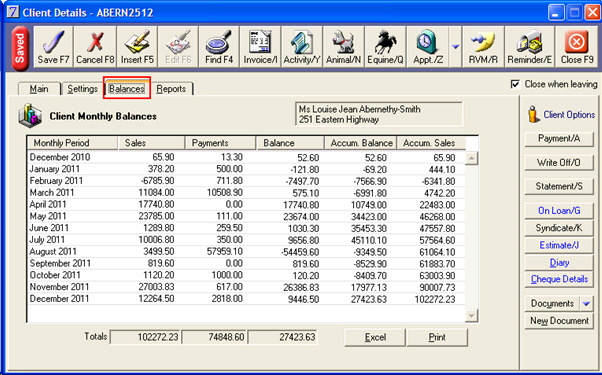Open the Documents dropdown arrow
Viewport: 602px width, 375px height.
586,304
